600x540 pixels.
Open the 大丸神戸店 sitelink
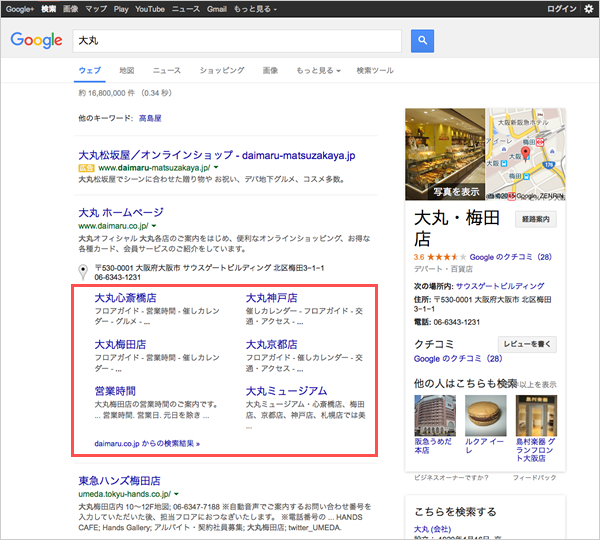(272, 298)
